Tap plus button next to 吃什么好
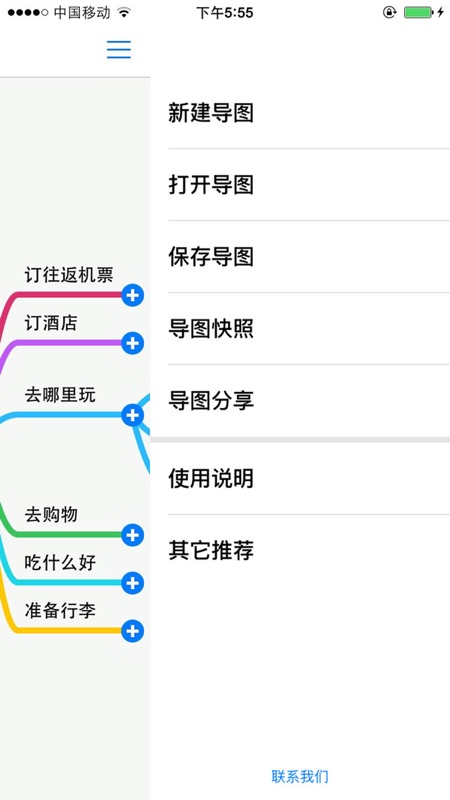The height and width of the screenshot is (800, 450). click(133, 583)
